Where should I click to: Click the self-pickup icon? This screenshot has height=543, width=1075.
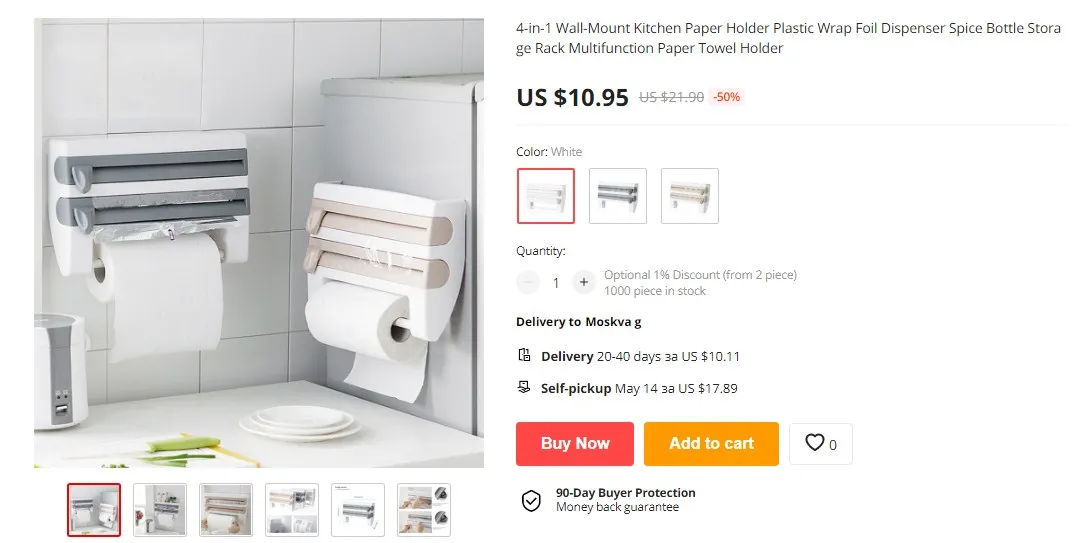point(524,387)
